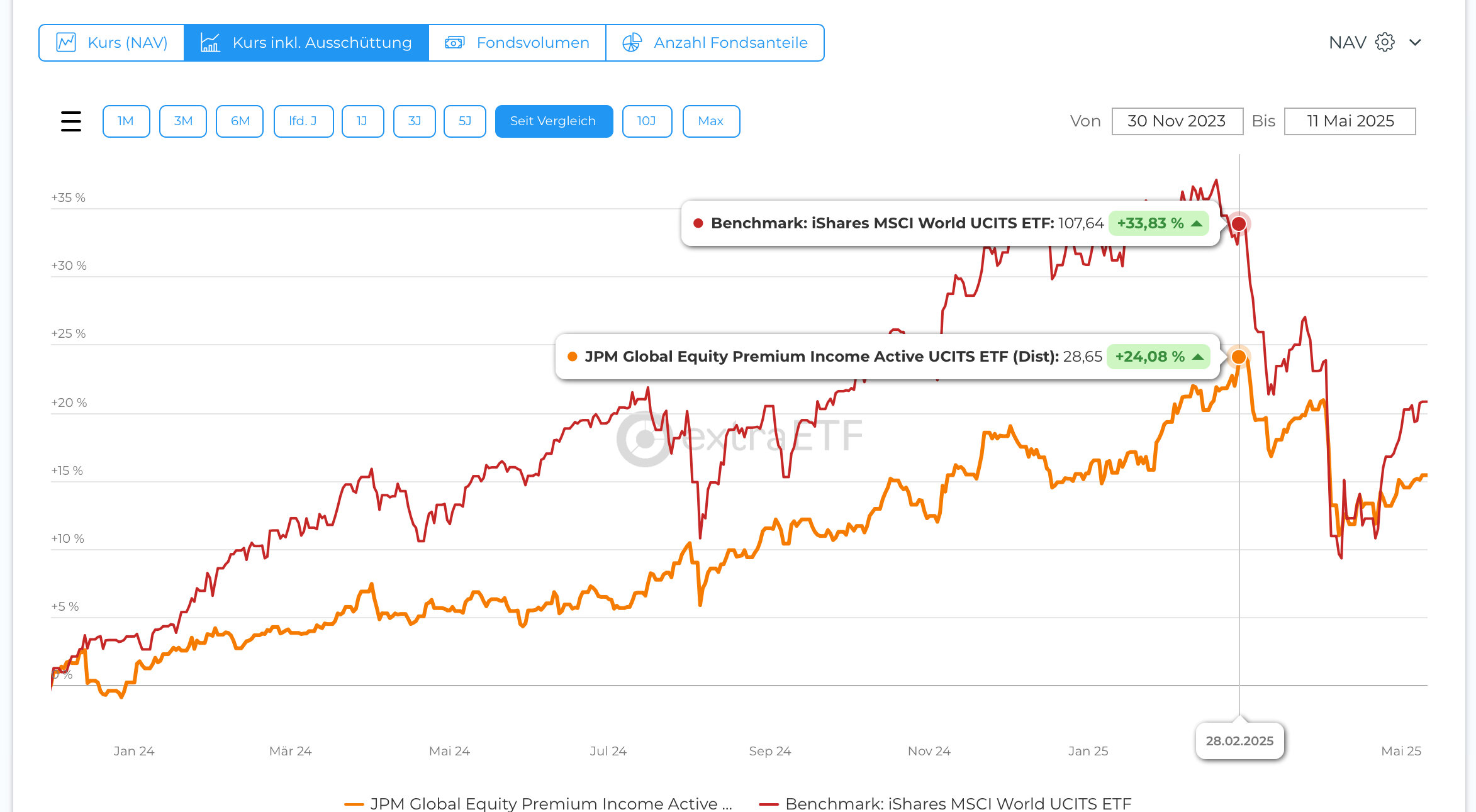Open the chart hamburger menu
This screenshot has height=812, width=1476.
pos(71,121)
